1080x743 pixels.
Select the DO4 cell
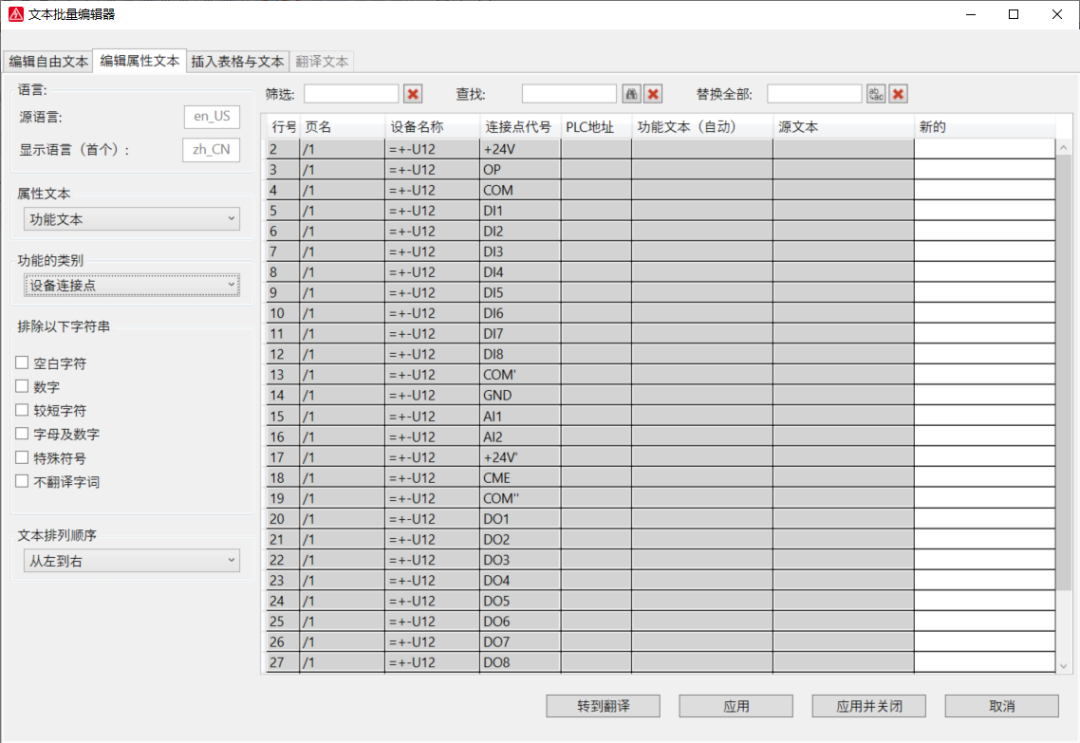(x=520, y=580)
